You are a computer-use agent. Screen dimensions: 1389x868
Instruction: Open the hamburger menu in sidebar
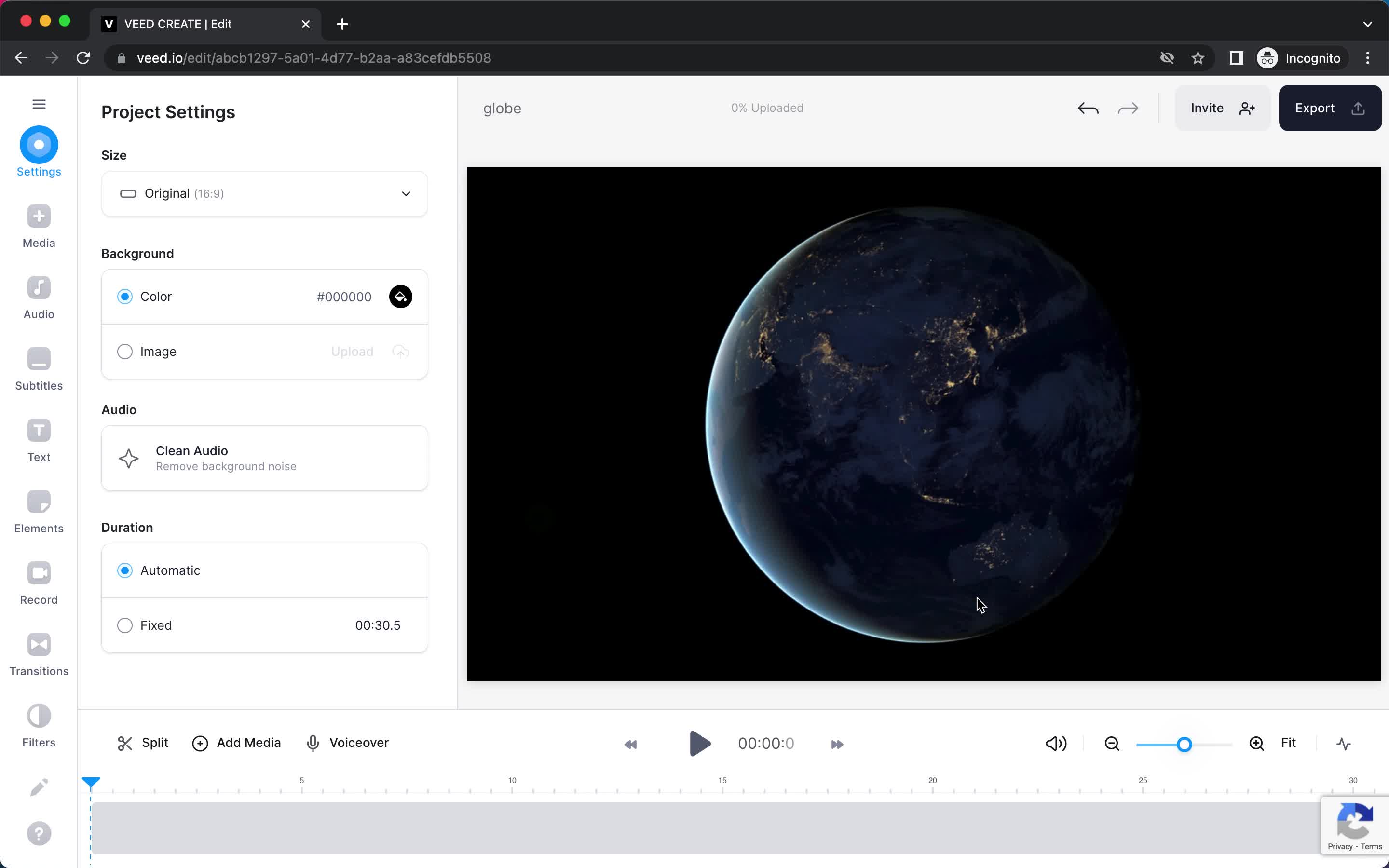coord(39,104)
